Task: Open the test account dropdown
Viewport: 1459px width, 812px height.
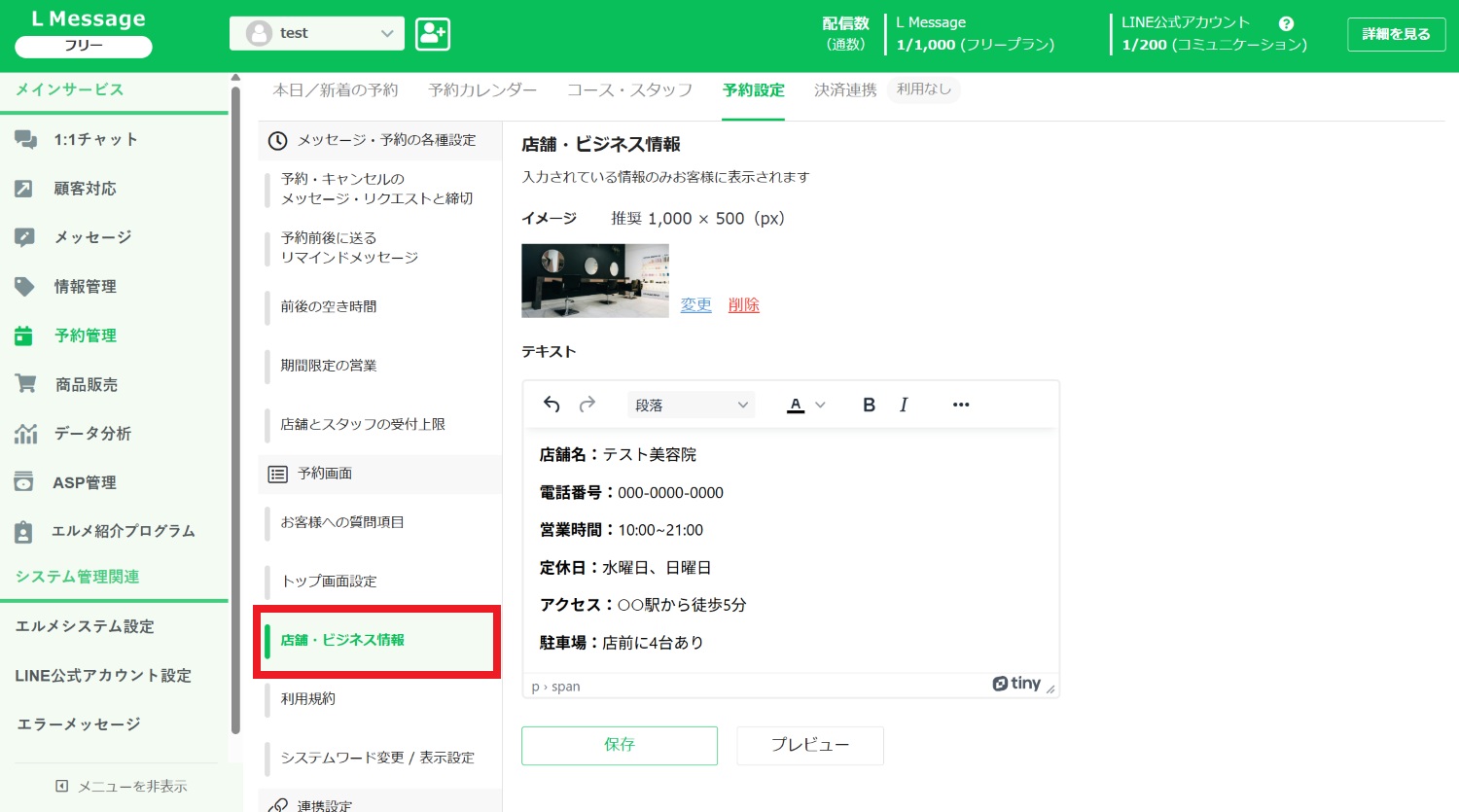Action: coord(317,33)
